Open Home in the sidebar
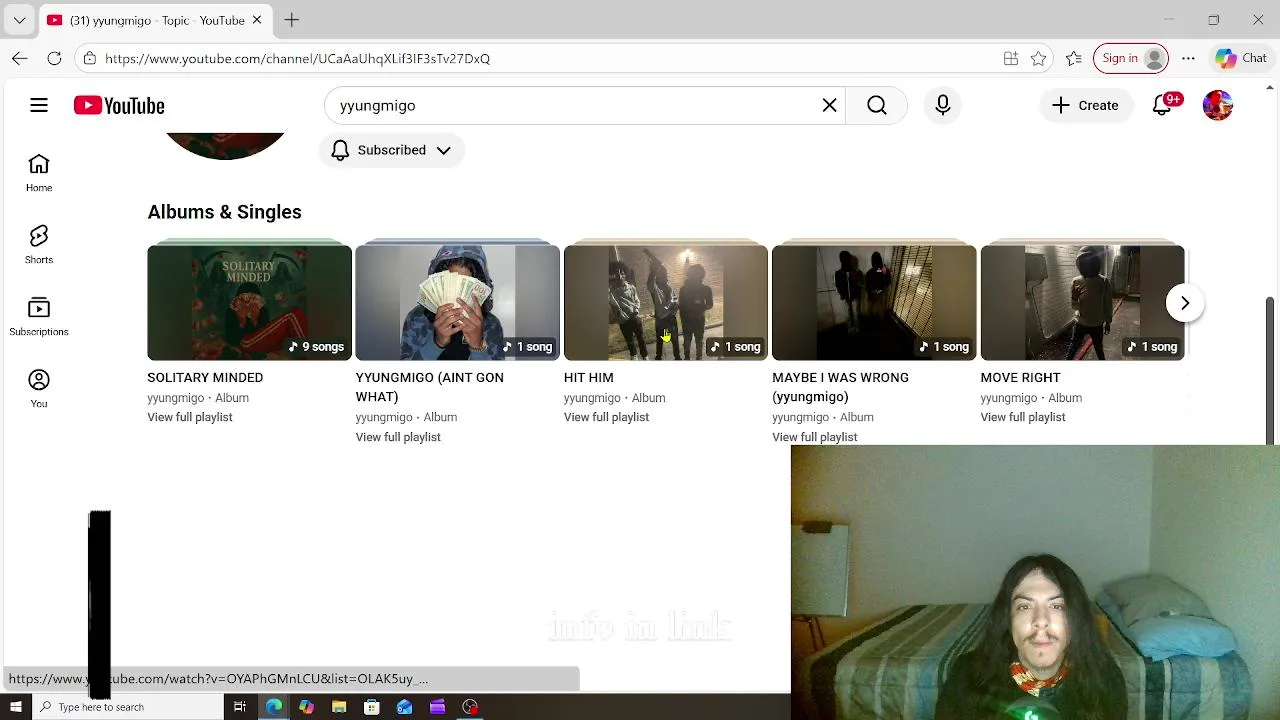The height and width of the screenshot is (720, 1280). [x=39, y=173]
